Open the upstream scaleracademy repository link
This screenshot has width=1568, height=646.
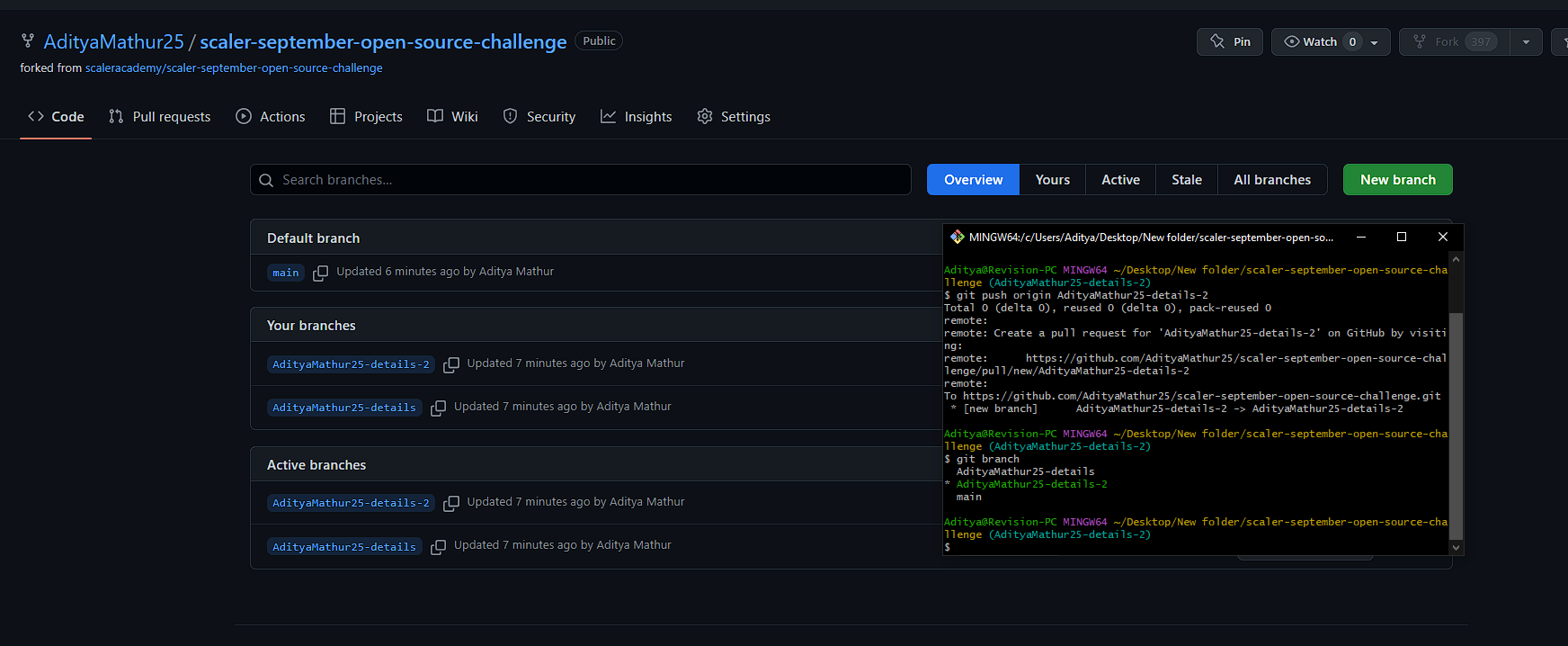click(x=234, y=67)
